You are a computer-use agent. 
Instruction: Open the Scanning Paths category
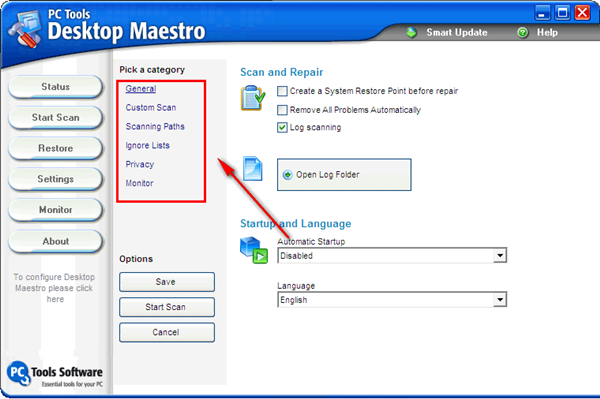[x=155, y=127]
